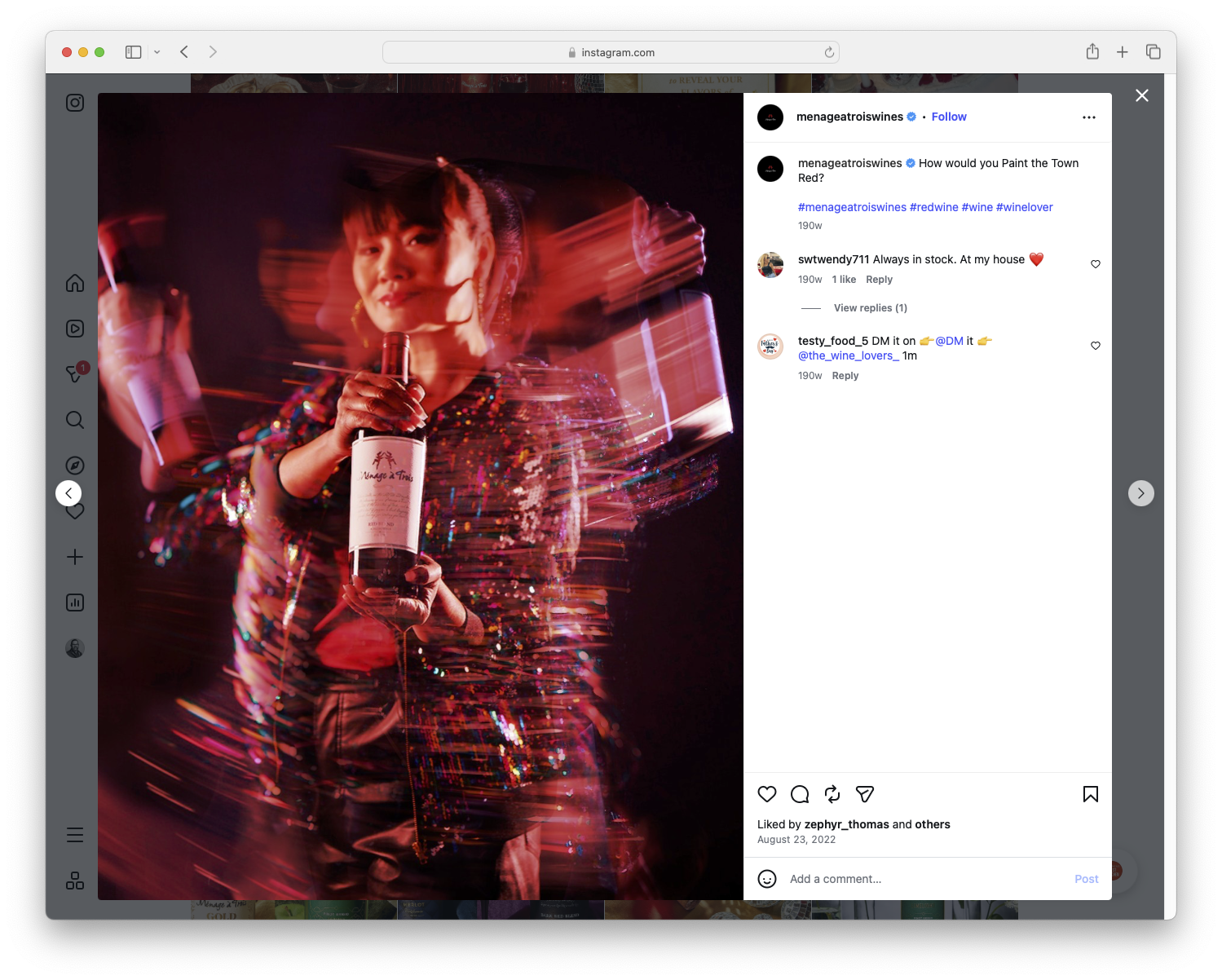The image size is (1222, 980).
Task: Open the Search icon
Action: pos(74,420)
